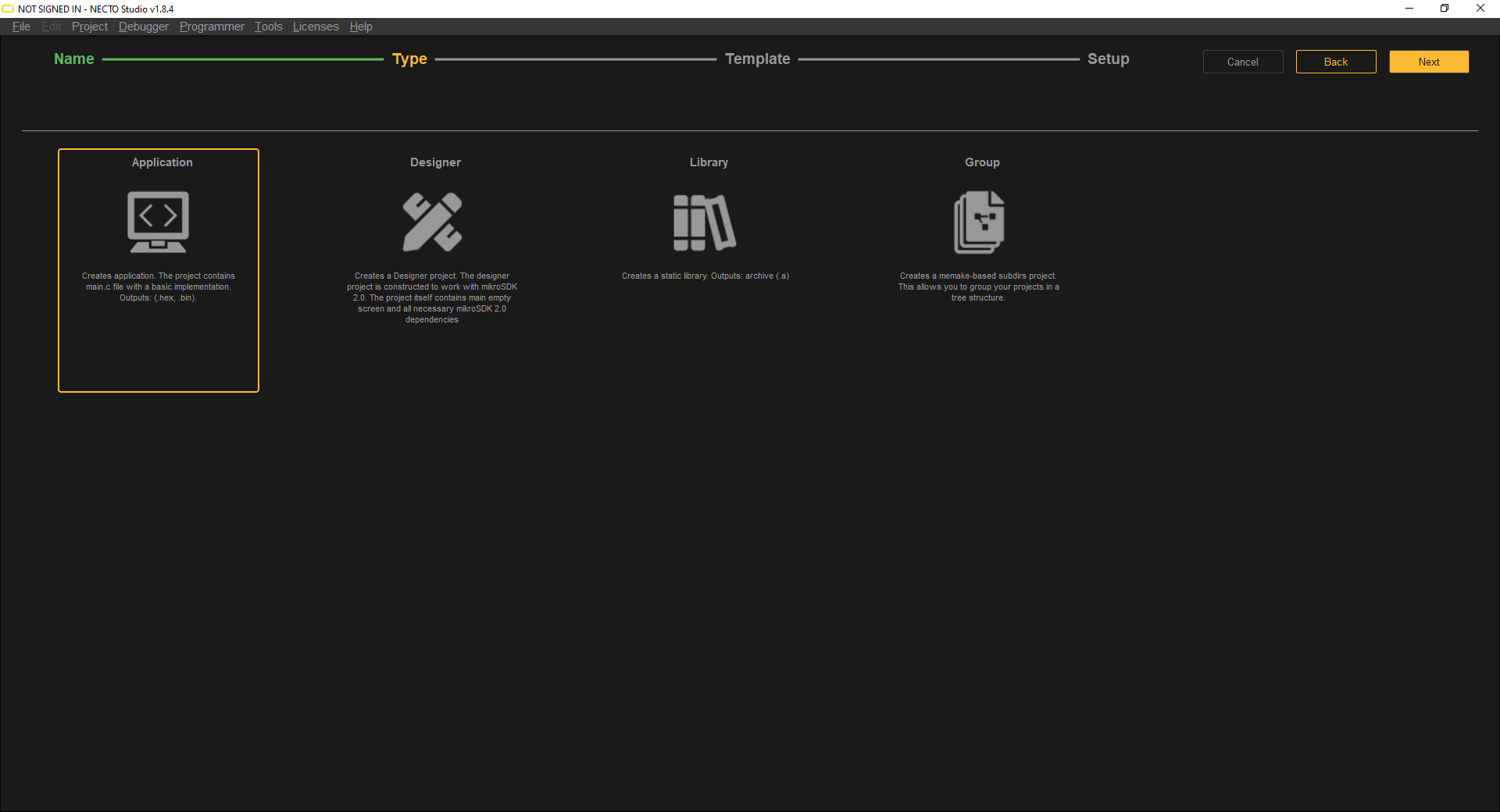Go back with the Back button
This screenshot has width=1500, height=812.
[x=1335, y=62]
